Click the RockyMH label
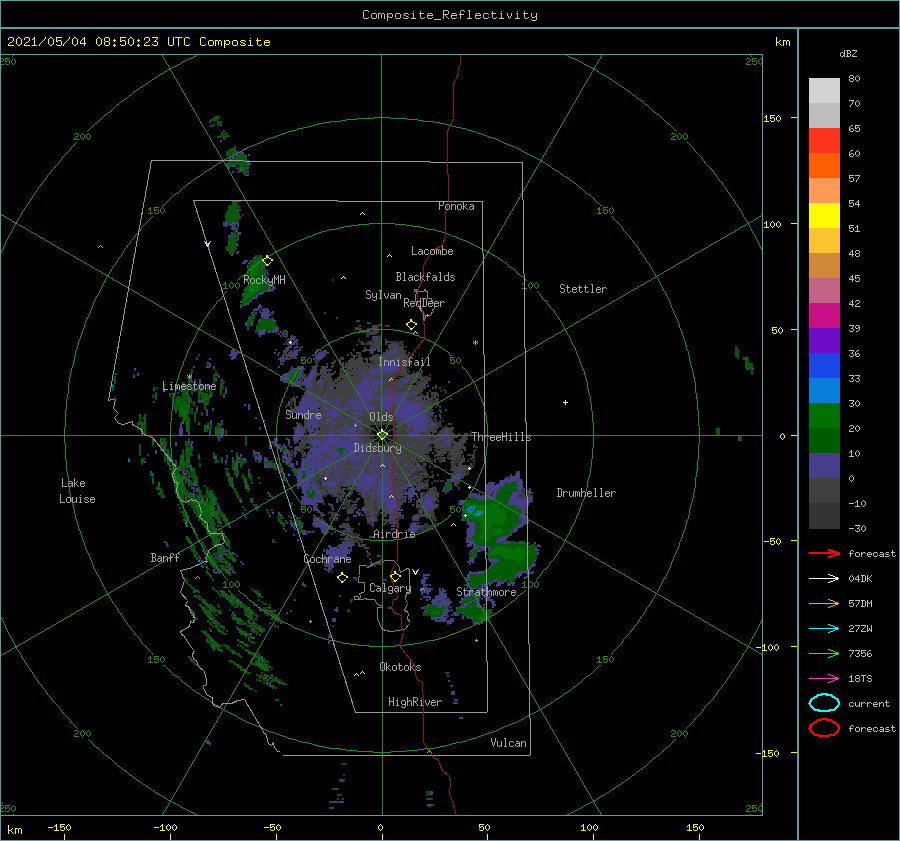Screen dimensions: 900x841 point(264,280)
